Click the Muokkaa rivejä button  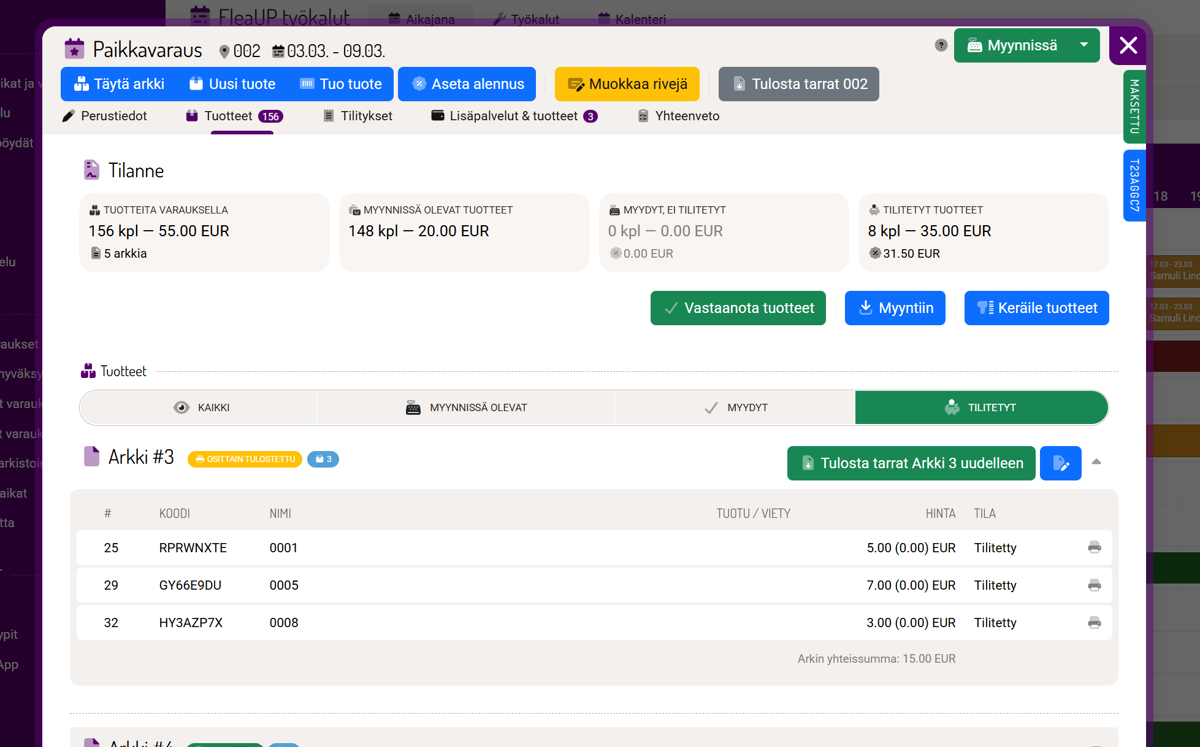[627, 84]
